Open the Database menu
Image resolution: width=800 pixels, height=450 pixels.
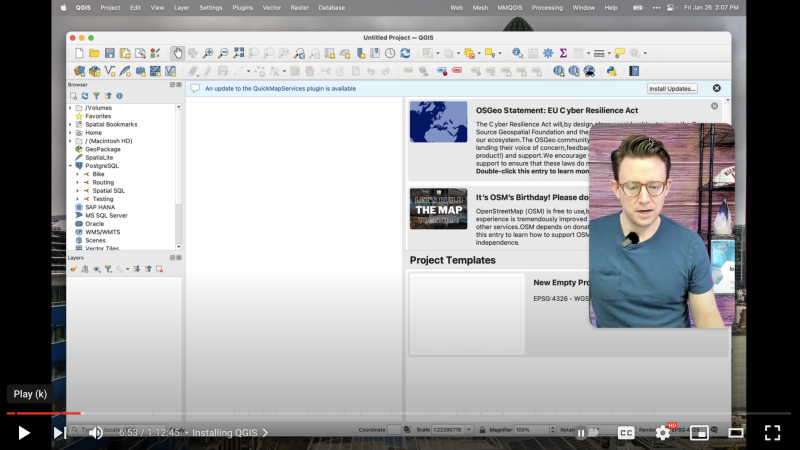coord(332,8)
